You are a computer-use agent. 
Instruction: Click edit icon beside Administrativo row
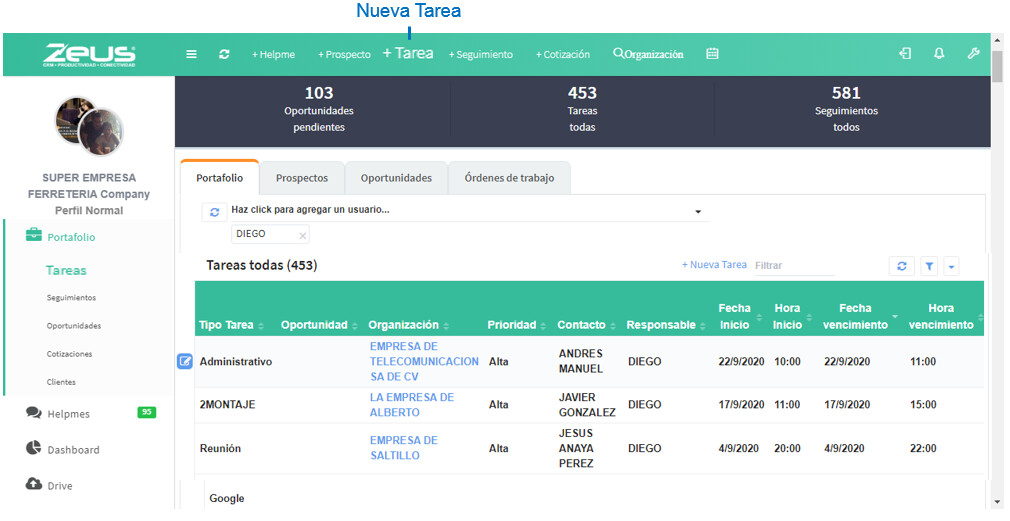click(x=184, y=361)
